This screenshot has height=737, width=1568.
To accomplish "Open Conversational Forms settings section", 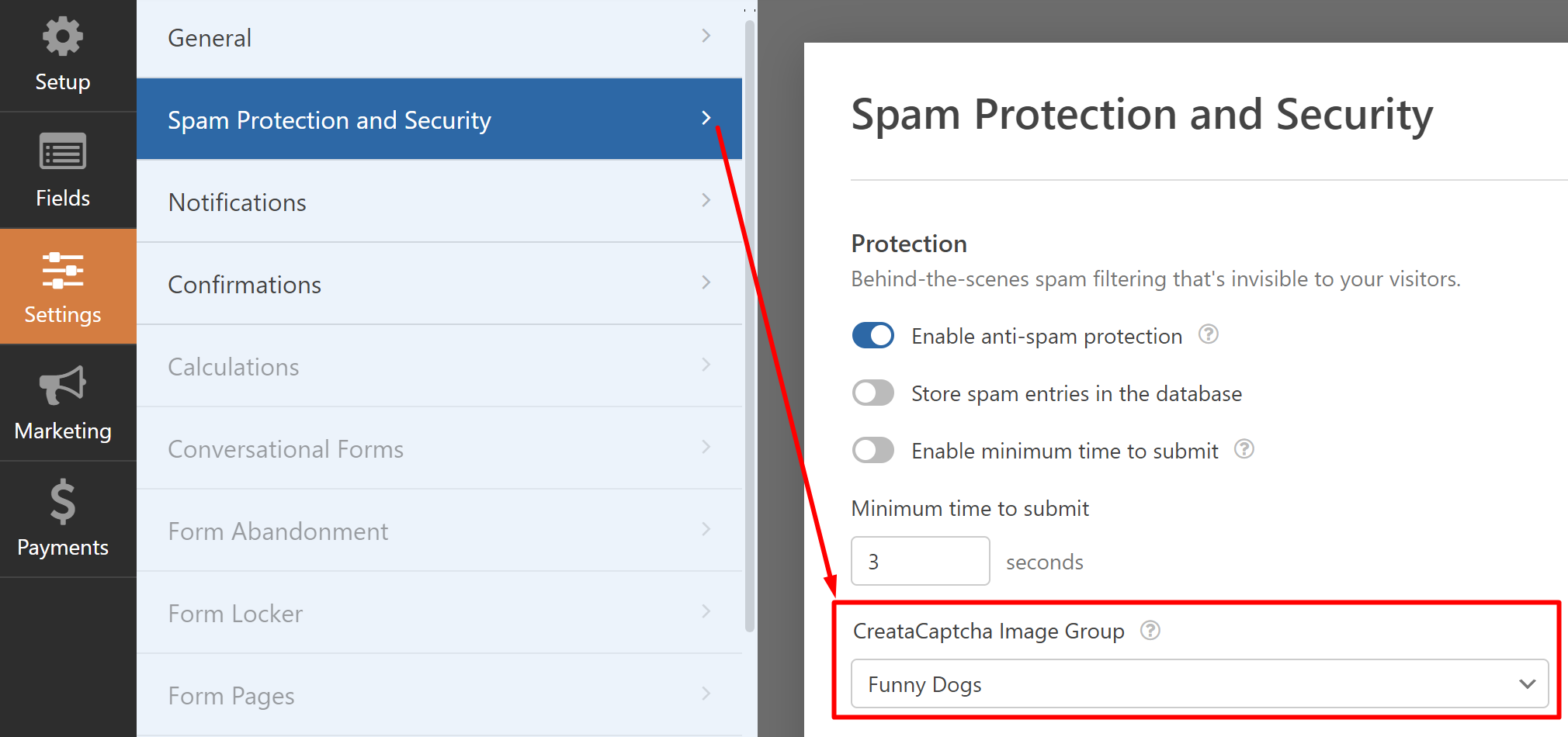I will coord(439,448).
